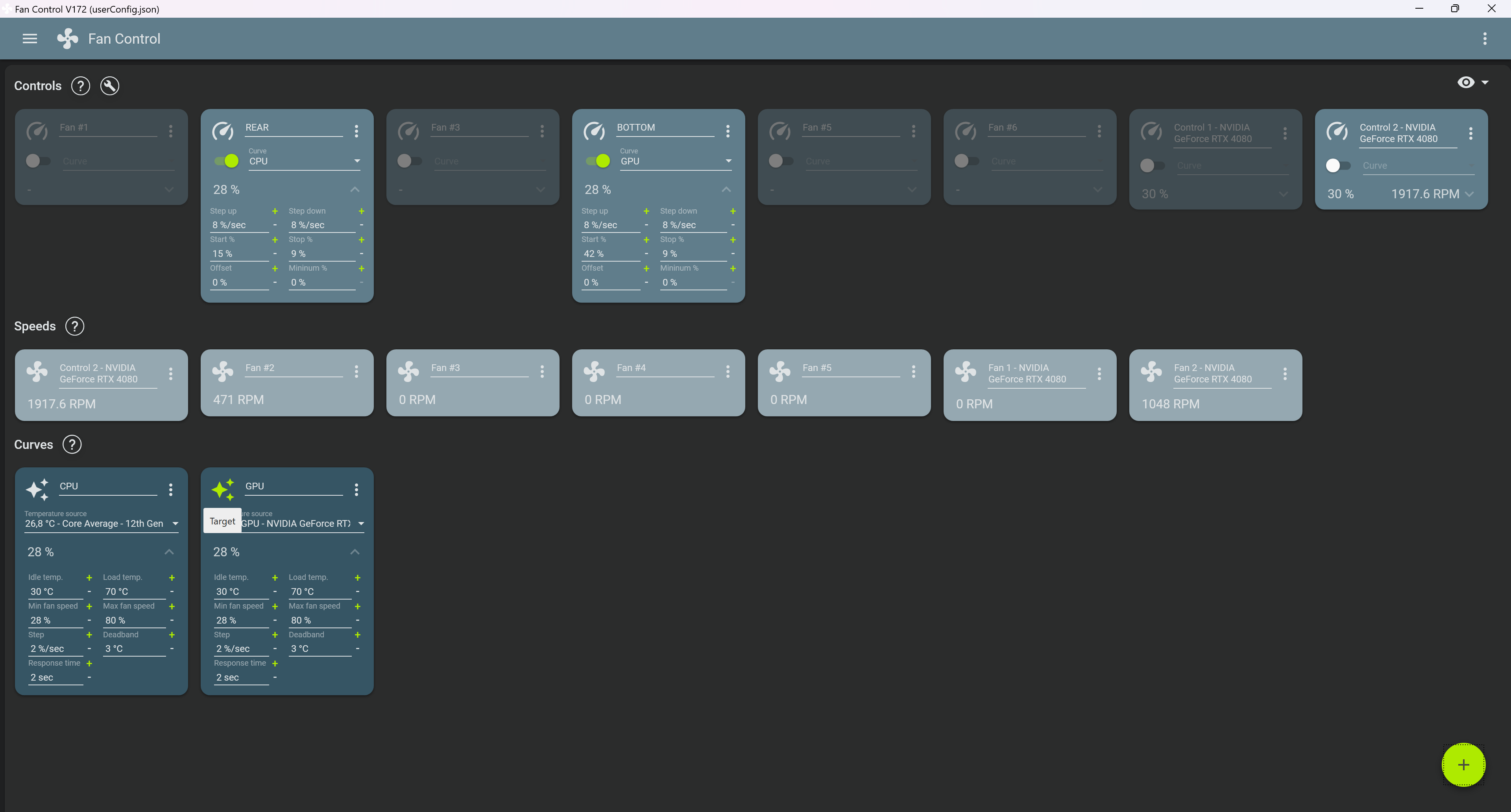1511x812 pixels.
Task: Open the eye visibility options dropdown
Action: click(1472, 83)
